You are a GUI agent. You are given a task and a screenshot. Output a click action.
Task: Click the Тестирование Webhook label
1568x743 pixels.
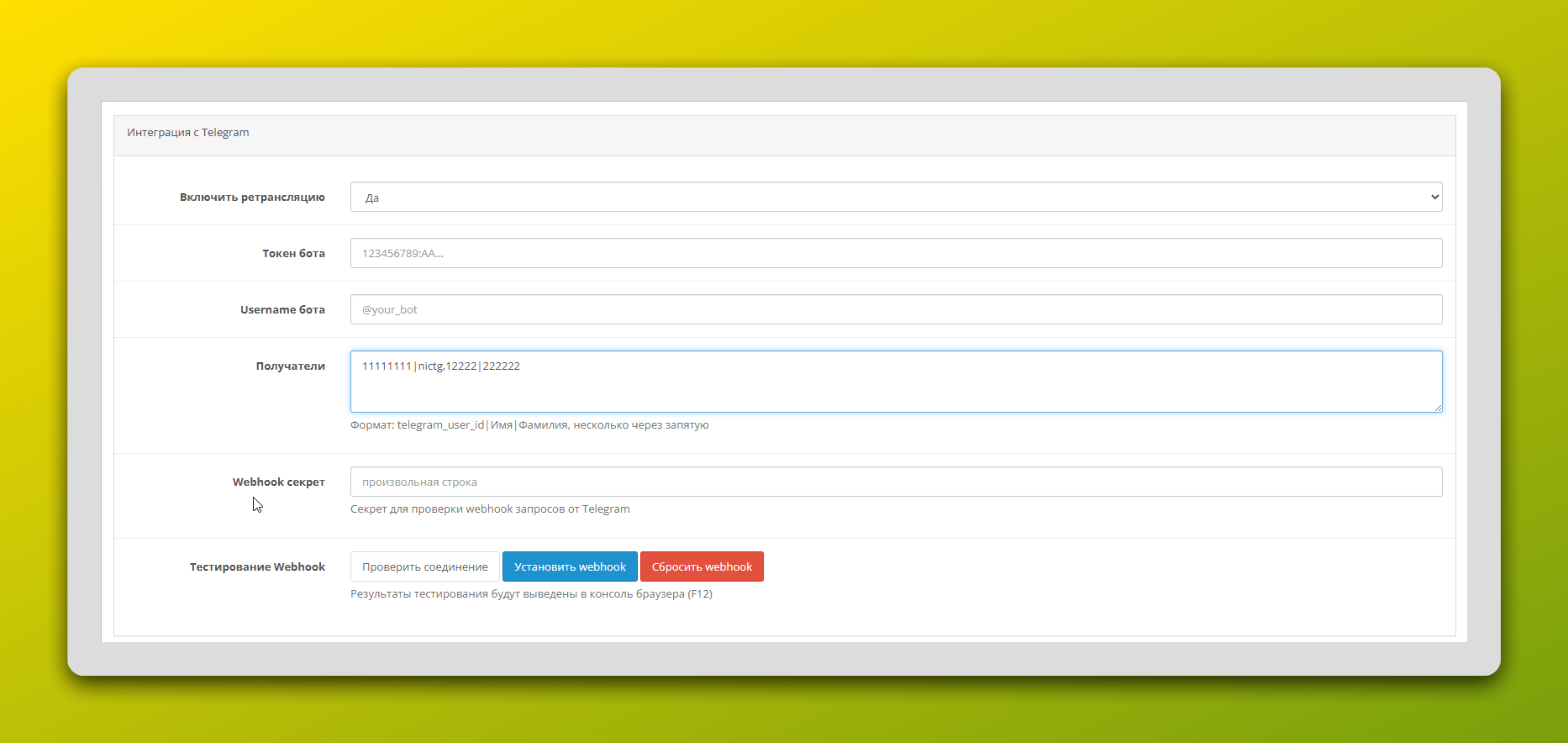pyautogui.click(x=257, y=566)
